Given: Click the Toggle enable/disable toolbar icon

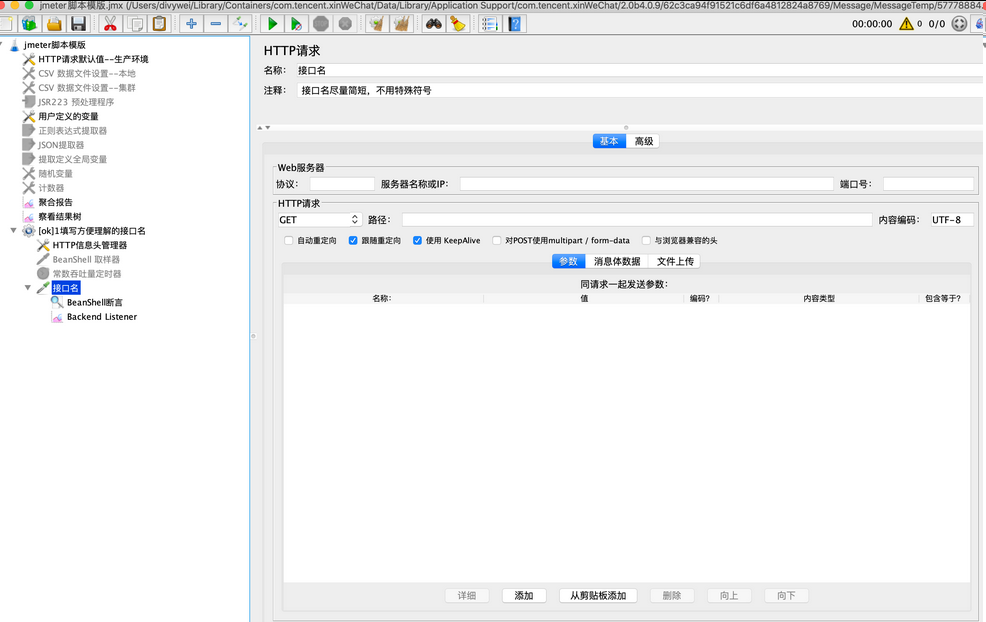Looking at the screenshot, I should (x=240, y=24).
